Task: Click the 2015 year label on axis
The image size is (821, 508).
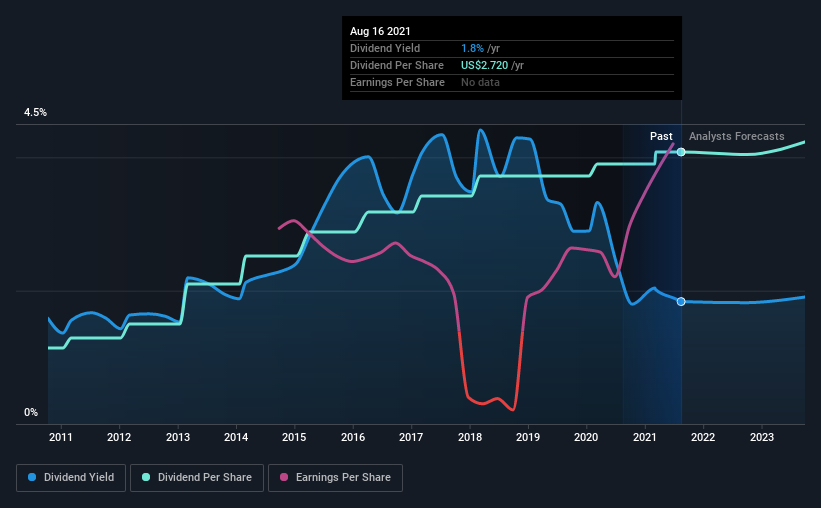Action: point(294,437)
